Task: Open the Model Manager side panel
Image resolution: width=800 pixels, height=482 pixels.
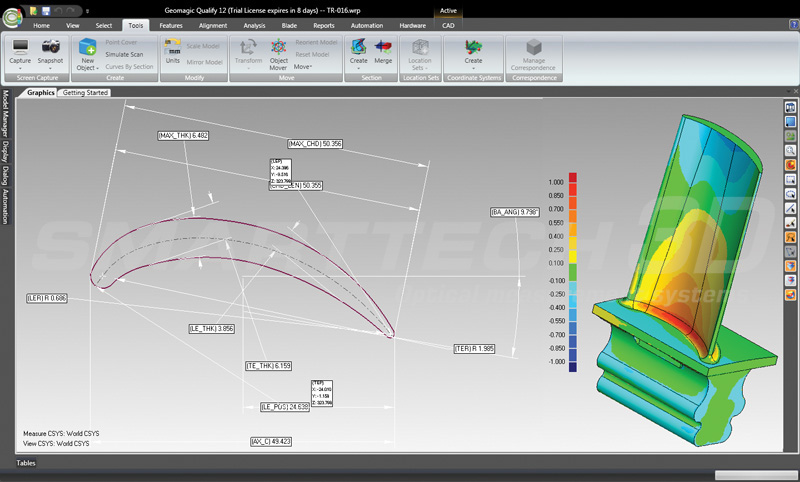Action: tap(5, 113)
